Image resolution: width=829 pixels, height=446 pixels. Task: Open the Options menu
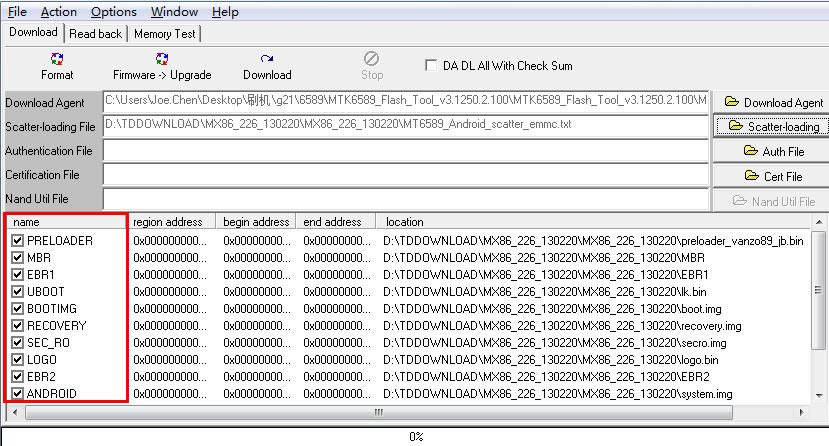[113, 12]
